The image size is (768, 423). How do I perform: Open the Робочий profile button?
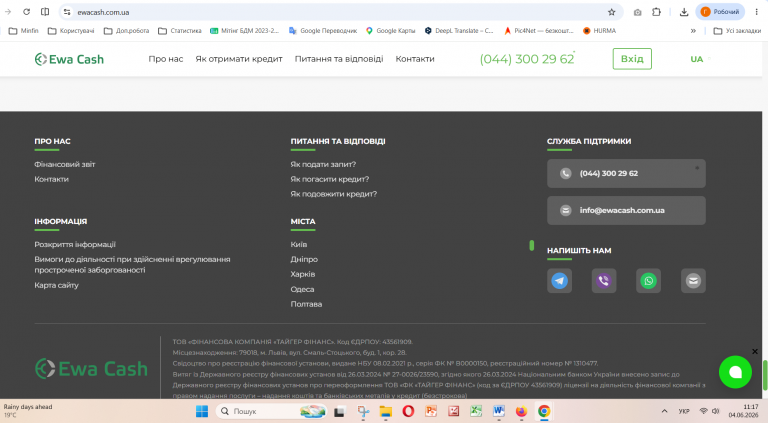720,12
